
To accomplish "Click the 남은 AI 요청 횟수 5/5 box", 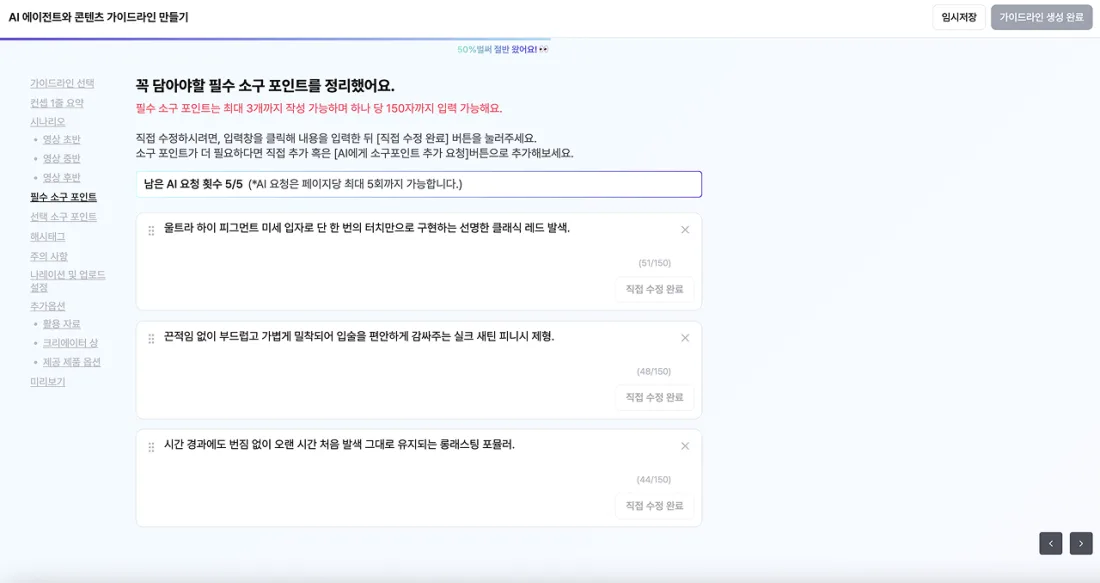I will [x=419, y=185].
